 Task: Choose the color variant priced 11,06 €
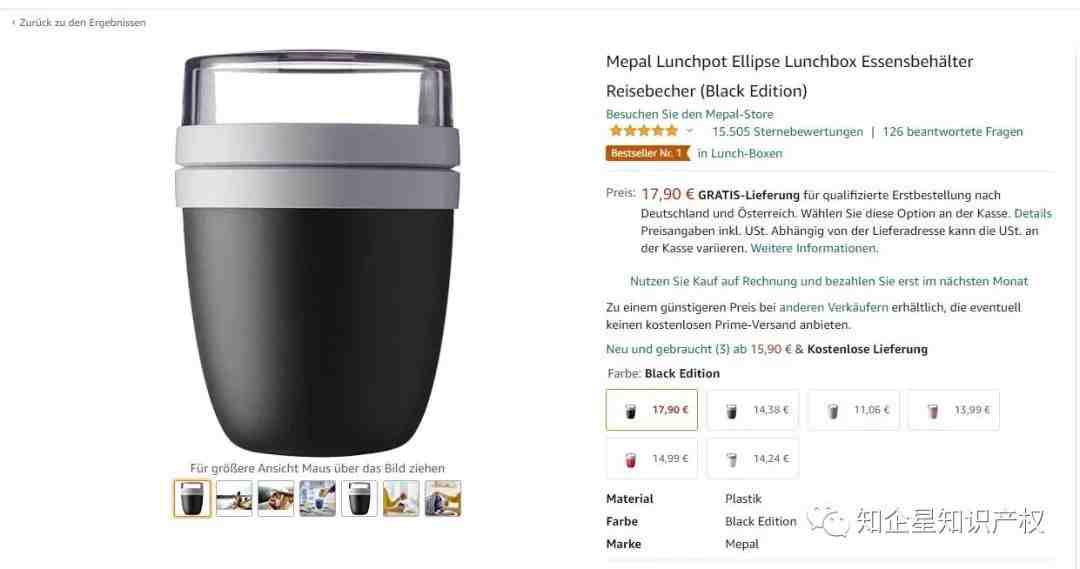coord(853,410)
